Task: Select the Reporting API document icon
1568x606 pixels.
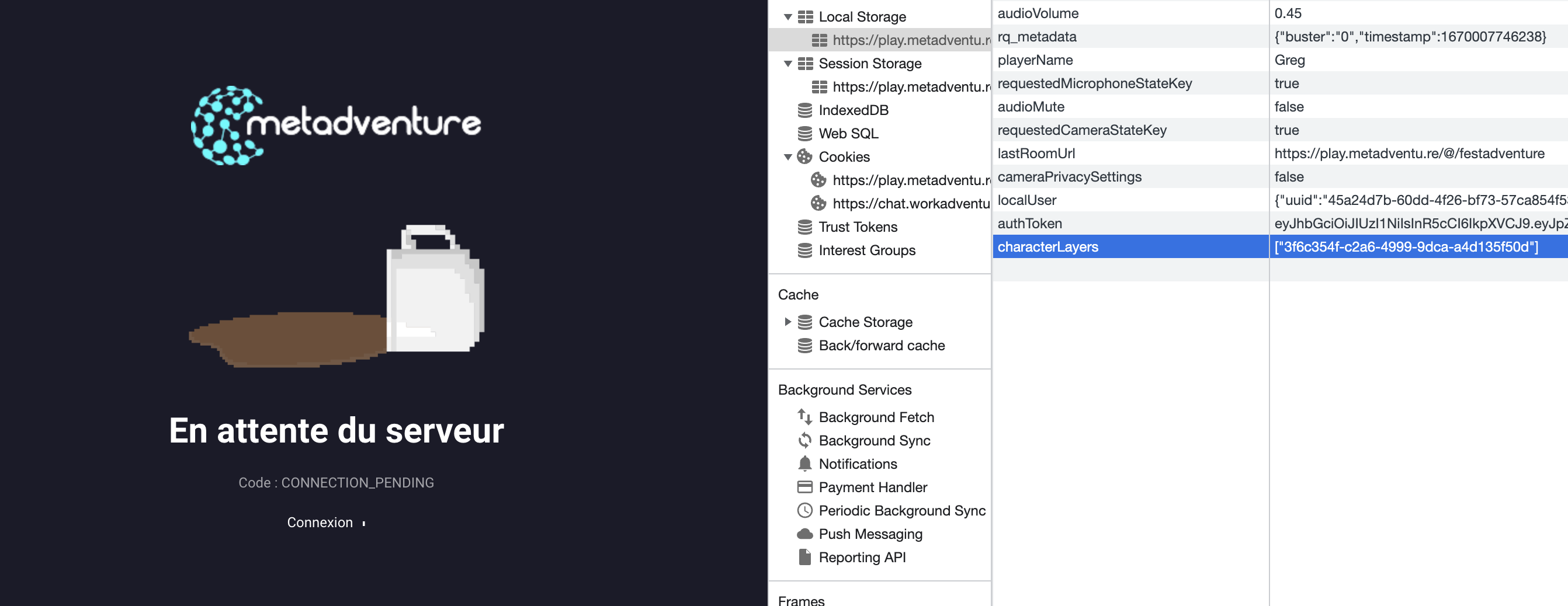Action: tap(804, 557)
